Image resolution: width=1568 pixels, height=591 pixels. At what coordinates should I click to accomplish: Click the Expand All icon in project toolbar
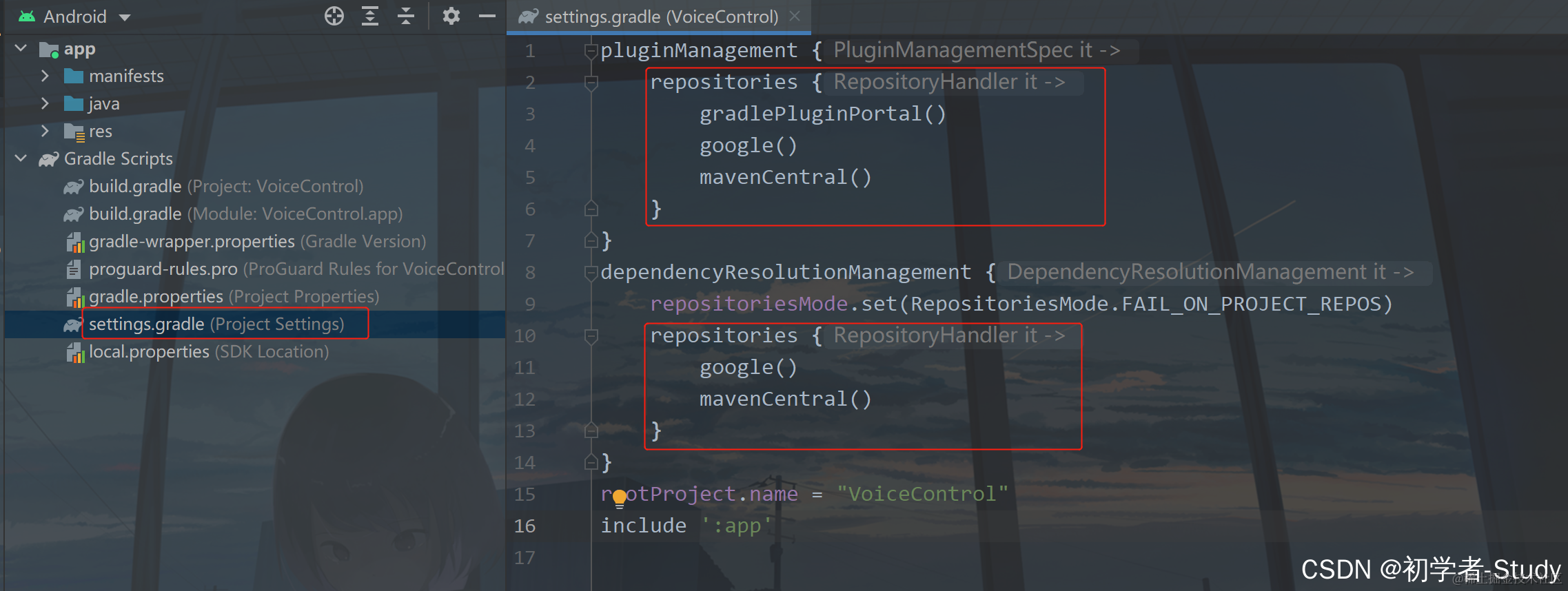370,16
